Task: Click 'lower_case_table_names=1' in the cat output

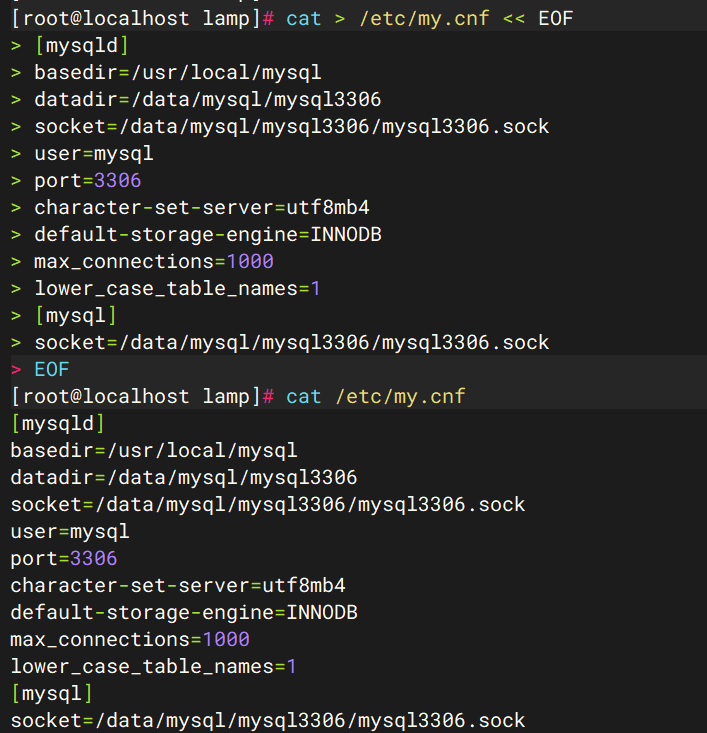Action: click(154, 667)
